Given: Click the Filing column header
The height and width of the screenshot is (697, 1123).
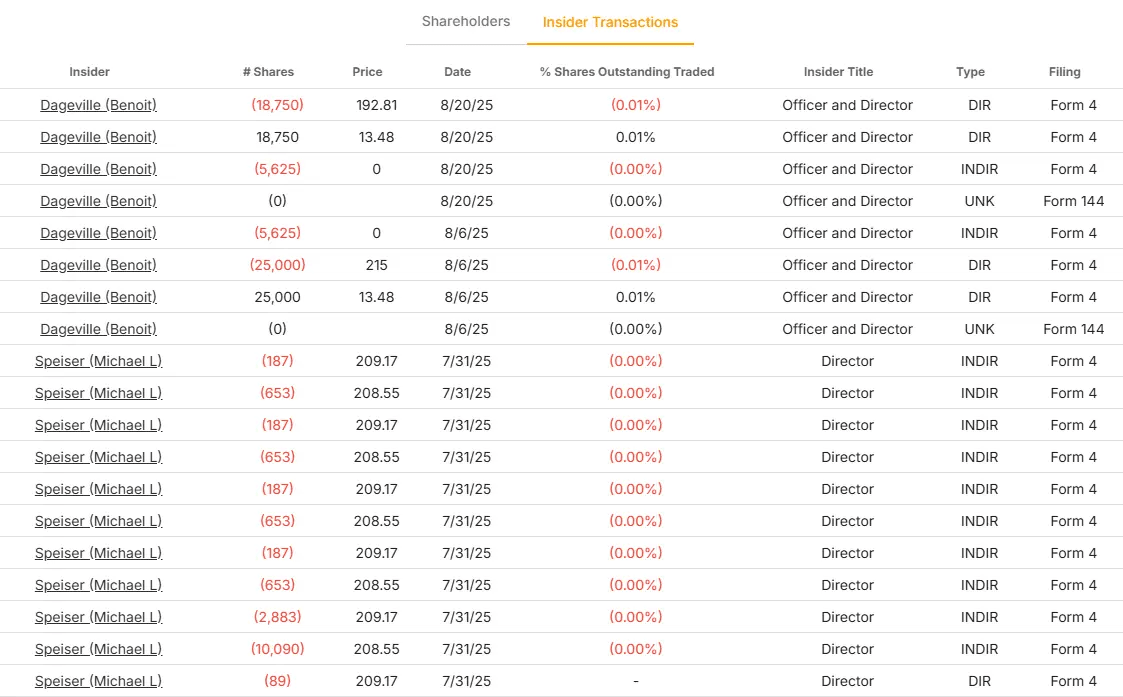Looking at the screenshot, I should tap(1064, 72).
